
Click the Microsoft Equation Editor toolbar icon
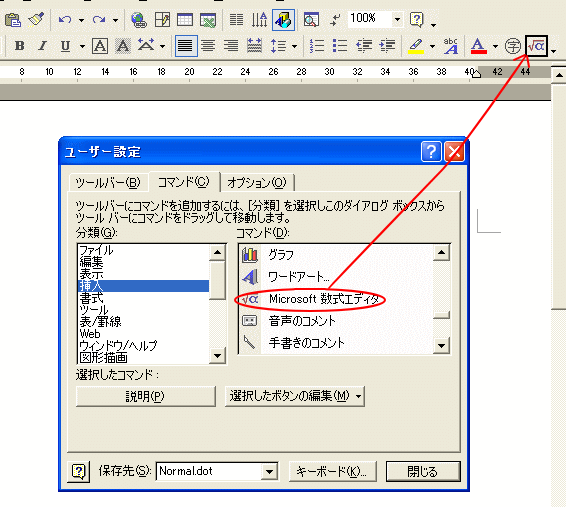(536, 46)
